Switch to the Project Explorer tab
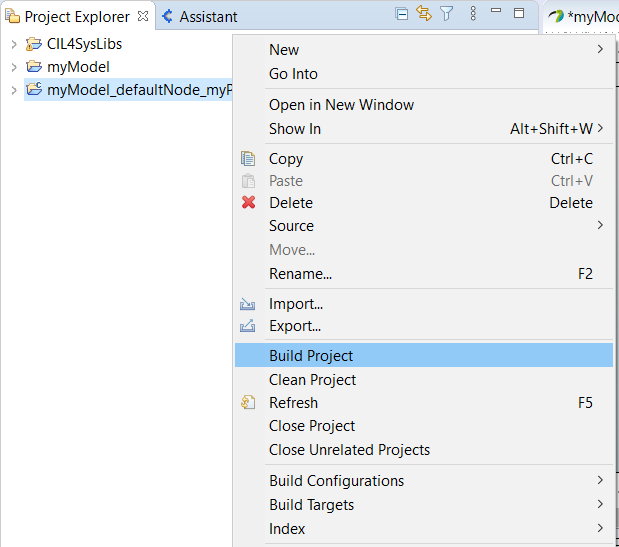619x547 pixels. [77, 17]
